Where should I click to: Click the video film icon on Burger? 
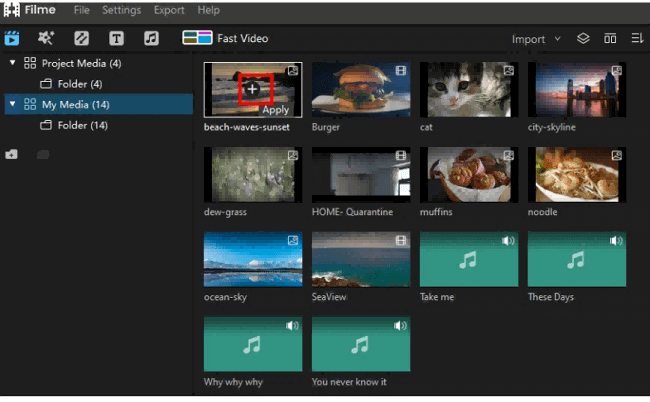[x=401, y=70]
